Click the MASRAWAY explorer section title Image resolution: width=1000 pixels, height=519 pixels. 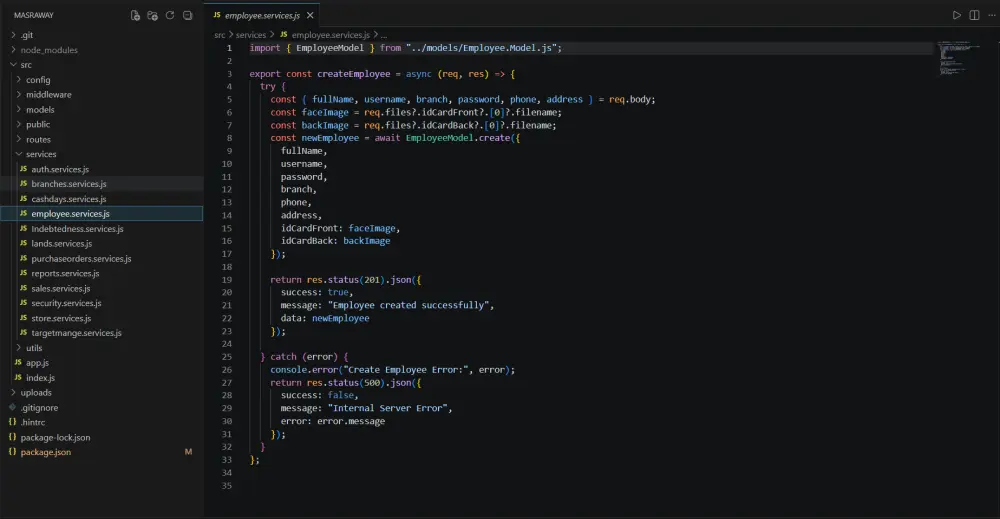[x=34, y=15]
